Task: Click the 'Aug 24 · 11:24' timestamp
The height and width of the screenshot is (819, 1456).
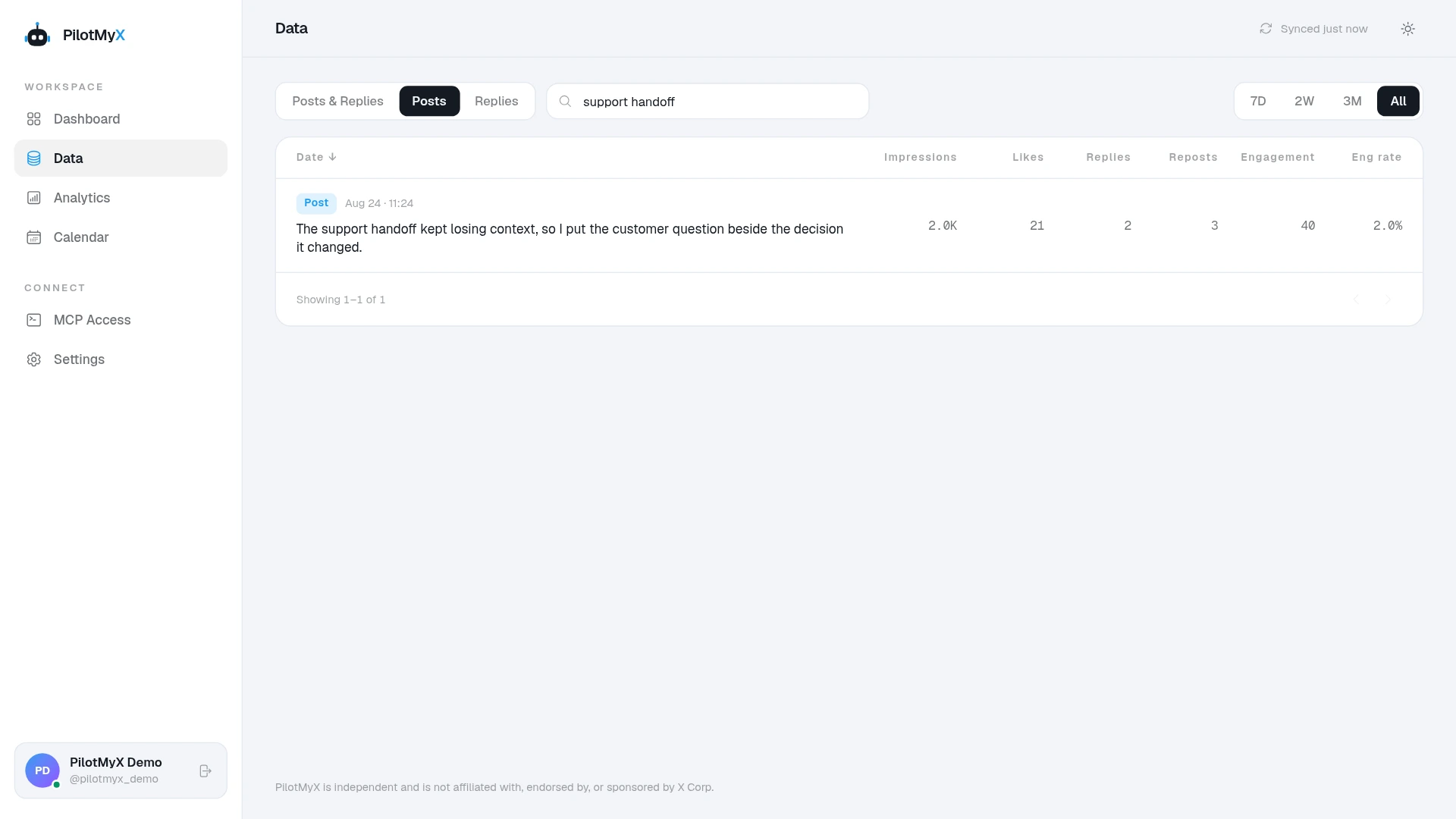Action: (x=379, y=203)
